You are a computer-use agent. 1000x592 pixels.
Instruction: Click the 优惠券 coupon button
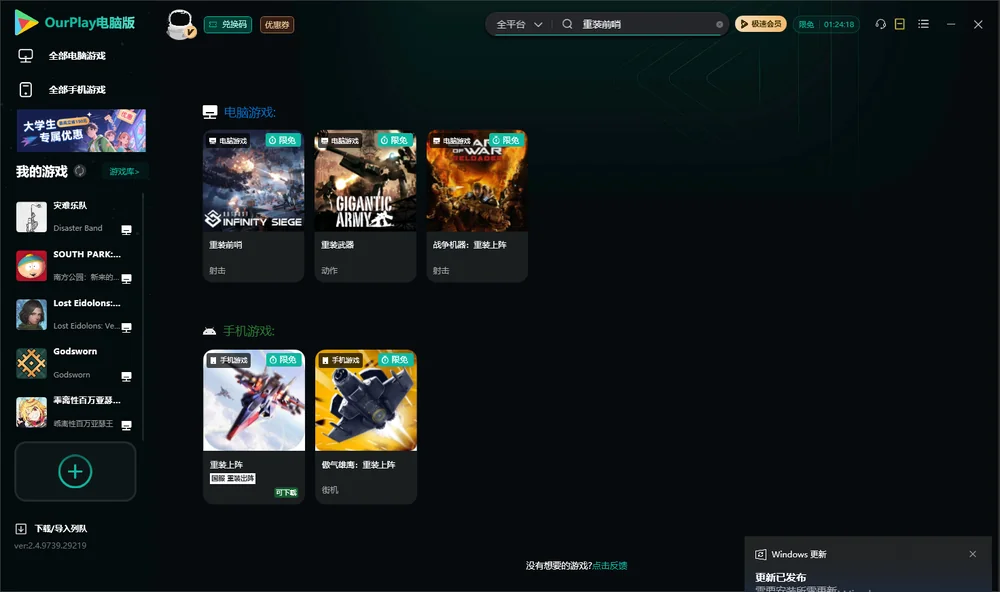[277, 24]
